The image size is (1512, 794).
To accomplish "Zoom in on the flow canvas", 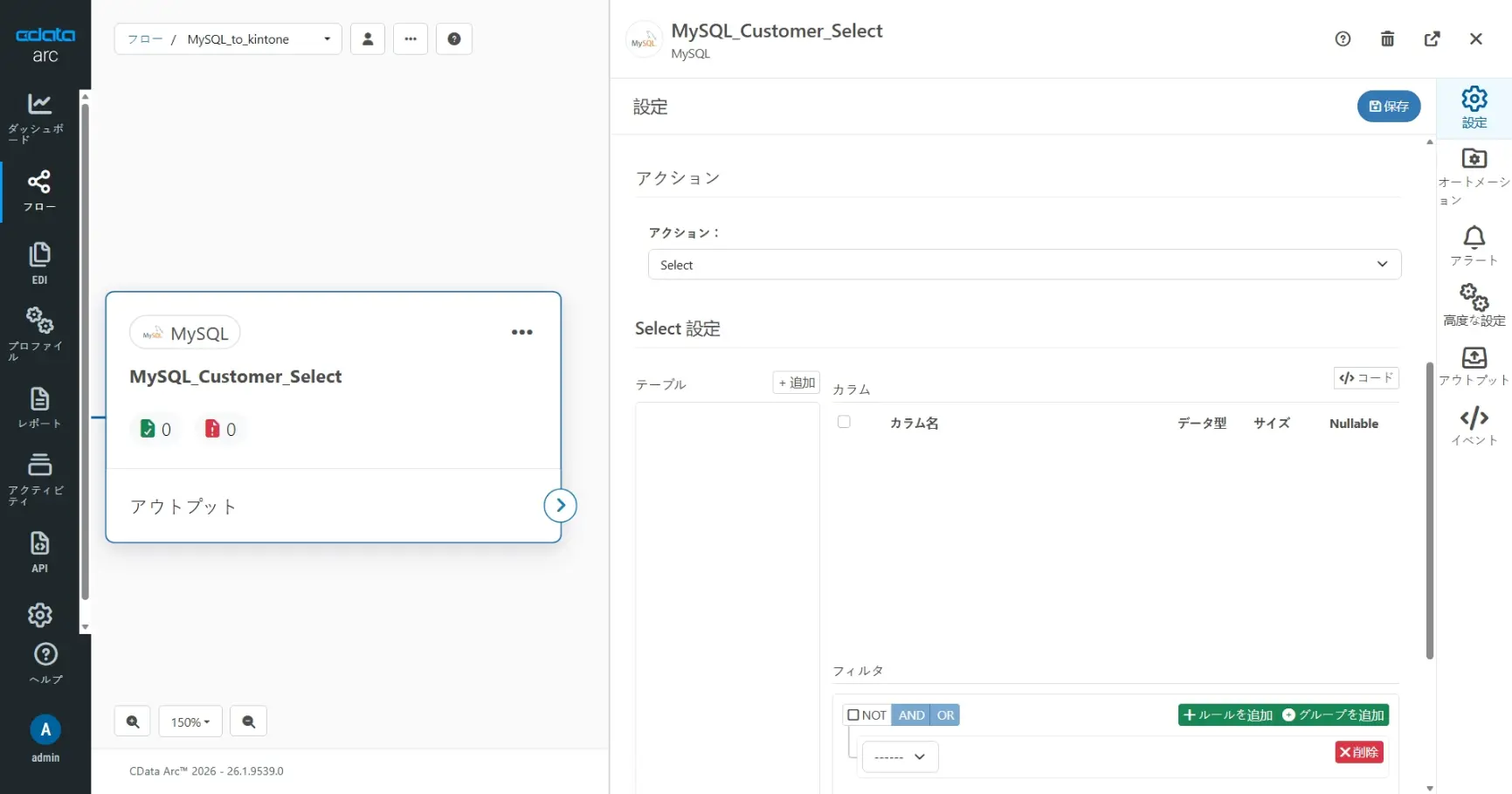I will pyautogui.click(x=133, y=722).
